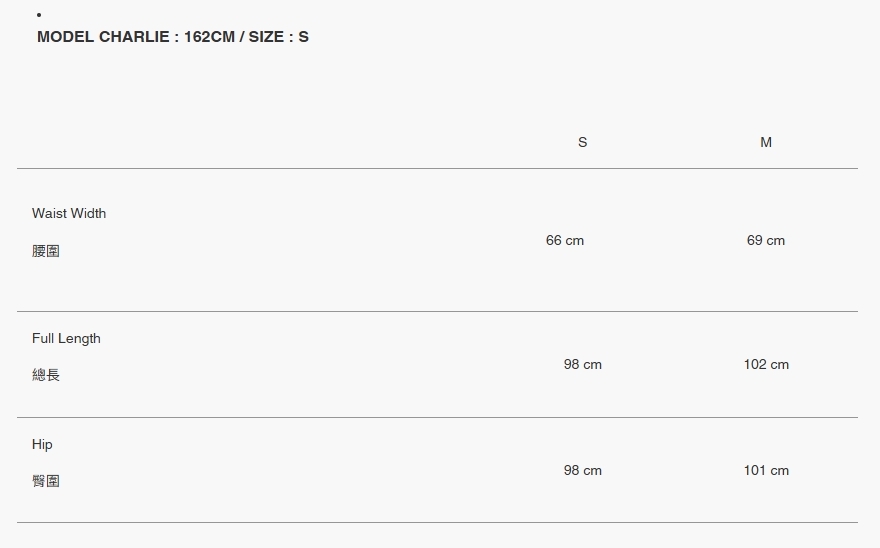Select the M size column header
The width and height of the screenshot is (880, 548).
[766, 142]
